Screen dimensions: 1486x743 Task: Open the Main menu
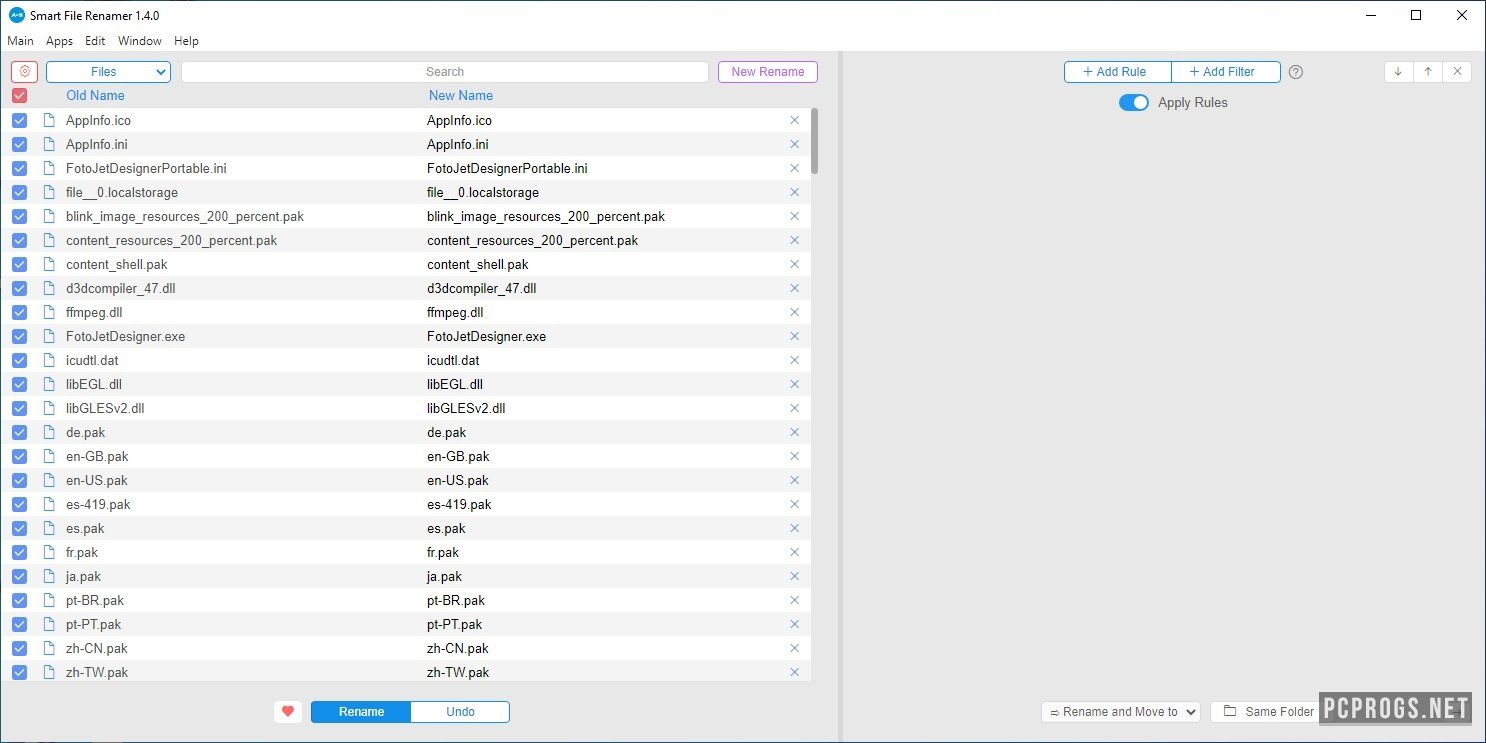pyautogui.click(x=20, y=41)
